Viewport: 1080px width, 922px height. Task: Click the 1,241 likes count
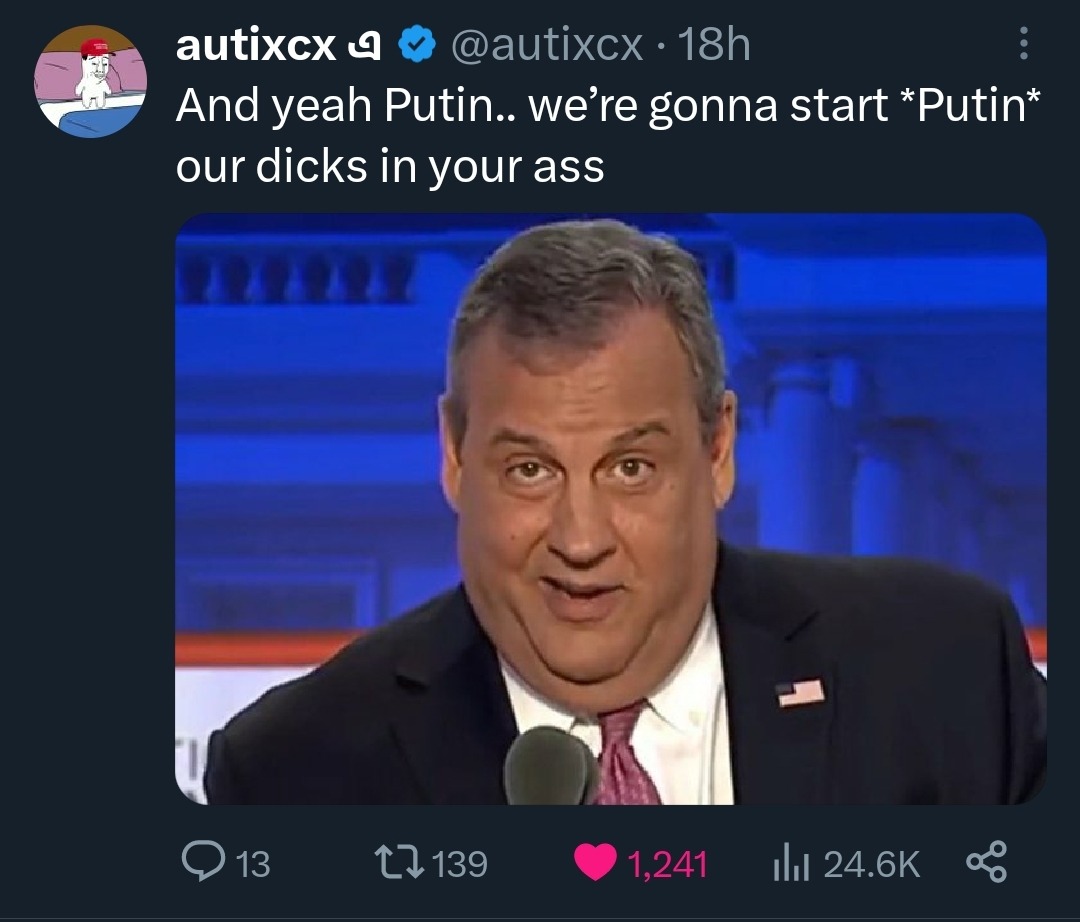[x=667, y=865]
